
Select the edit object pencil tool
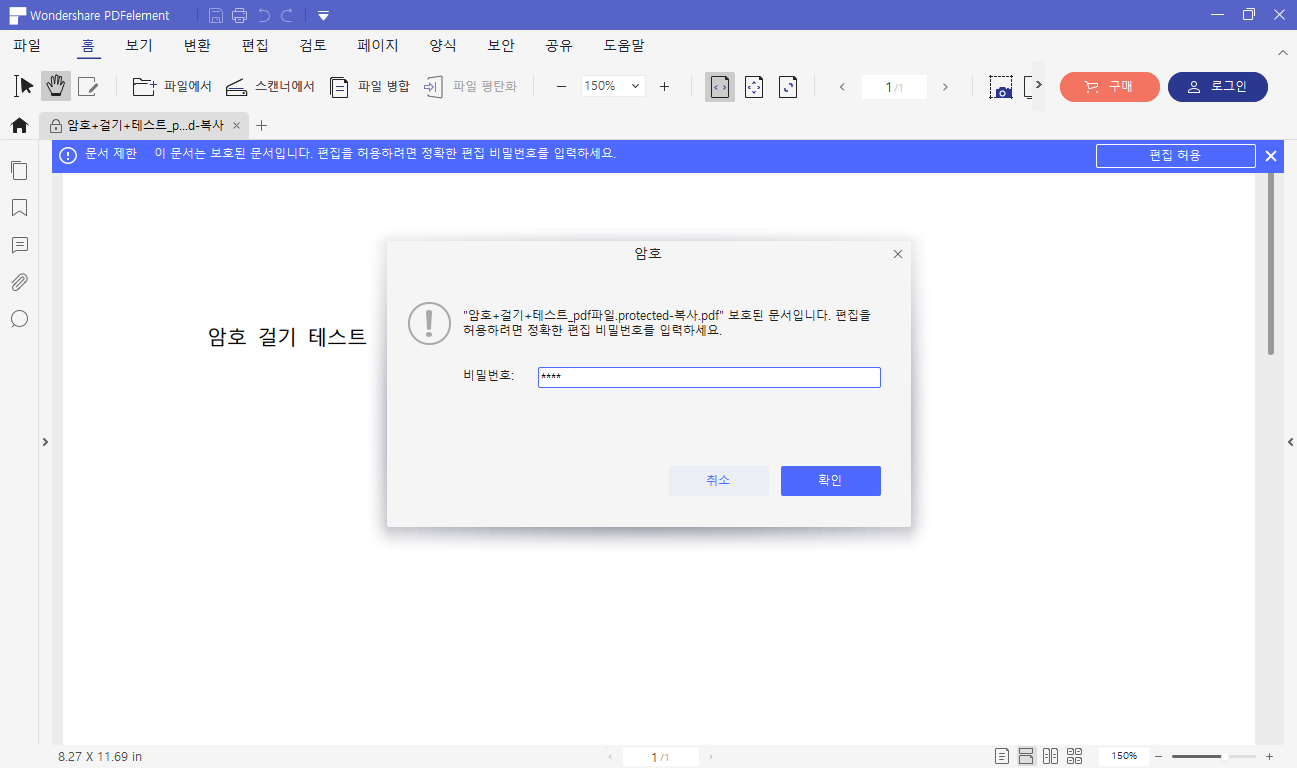coord(88,86)
